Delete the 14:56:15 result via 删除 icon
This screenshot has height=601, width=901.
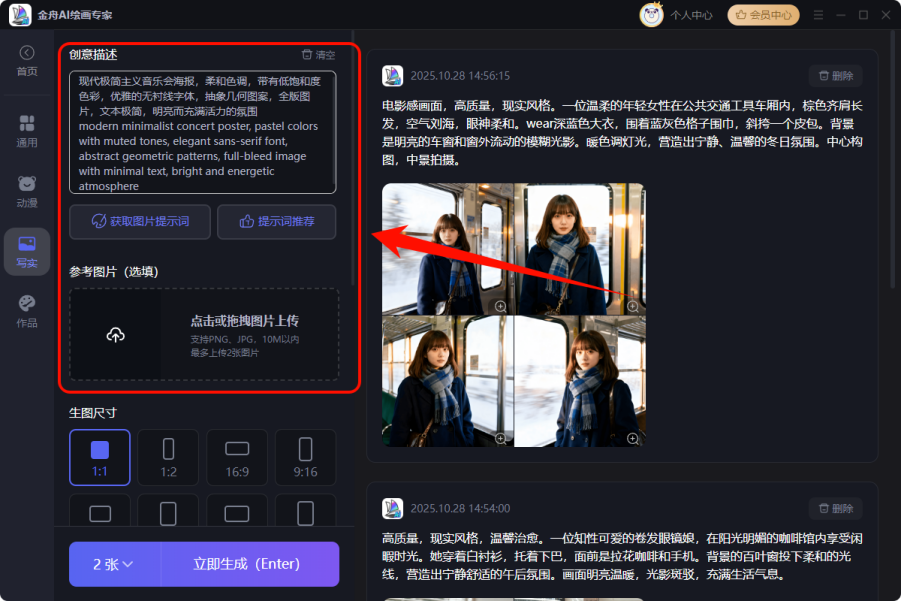(835, 74)
